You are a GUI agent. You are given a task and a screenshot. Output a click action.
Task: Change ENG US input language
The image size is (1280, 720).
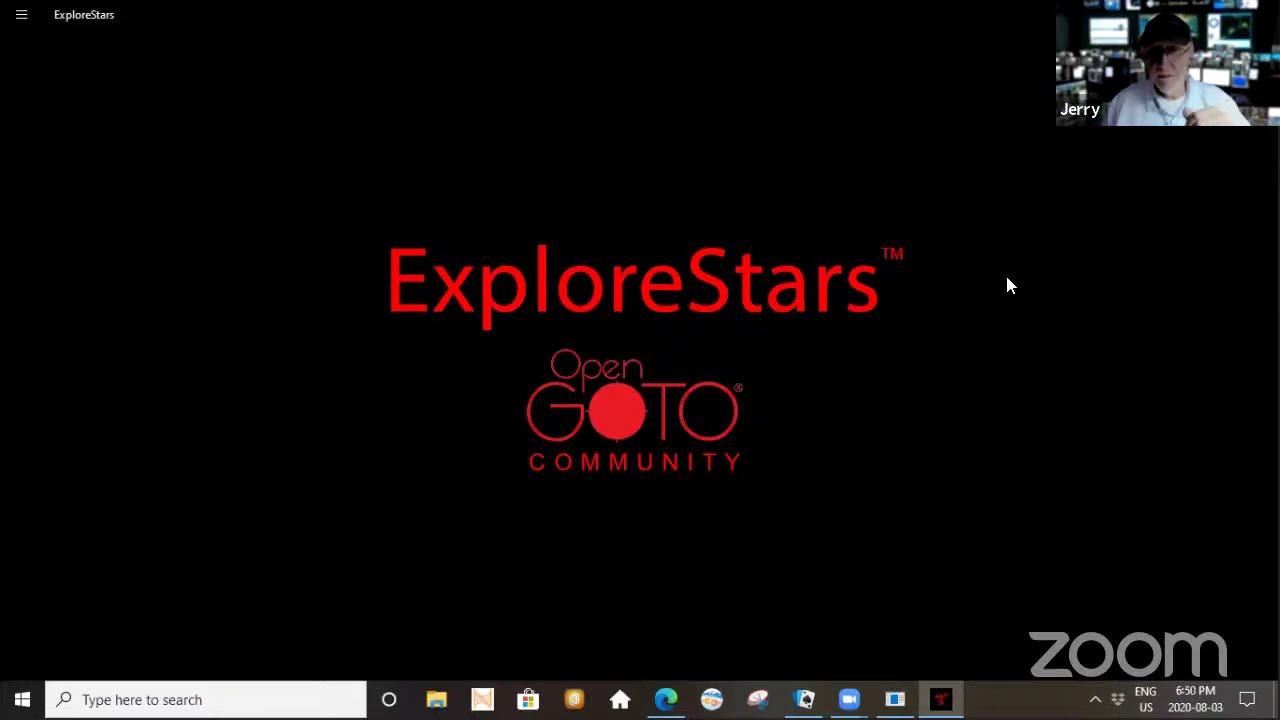click(x=1146, y=700)
